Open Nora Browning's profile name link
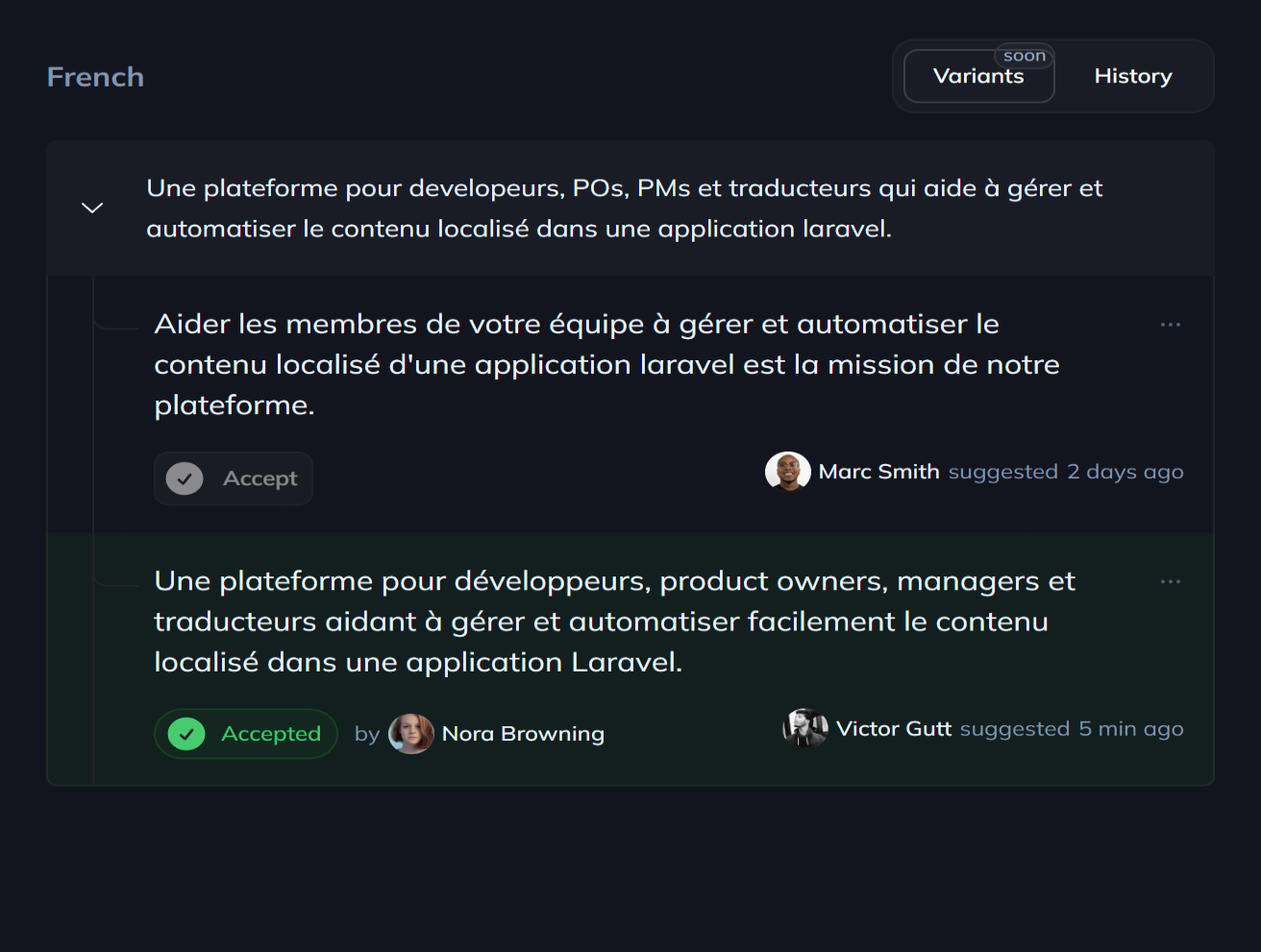 click(x=523, y=734)
